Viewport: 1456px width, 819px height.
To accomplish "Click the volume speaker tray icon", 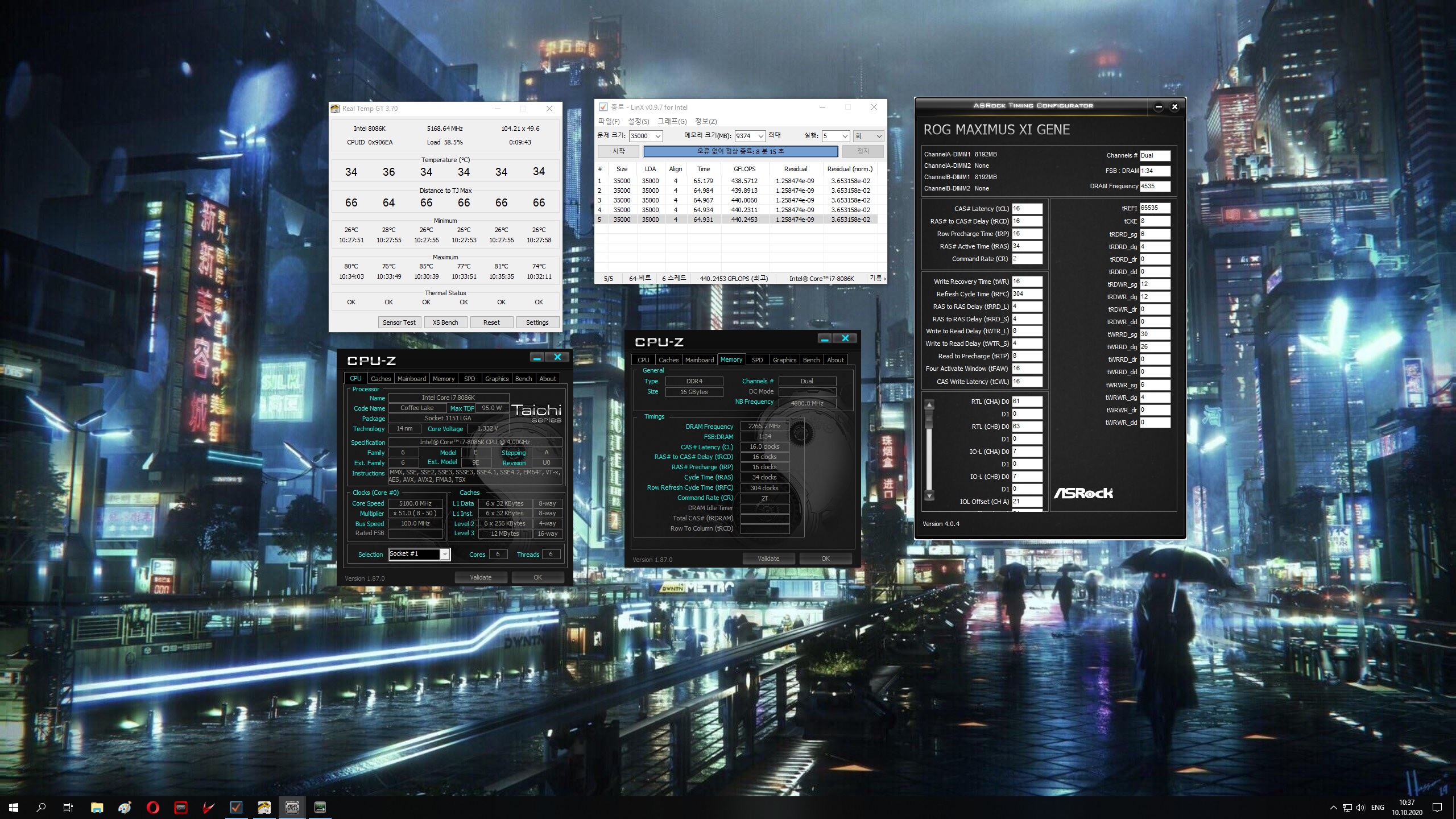I will pos(1360,808).
